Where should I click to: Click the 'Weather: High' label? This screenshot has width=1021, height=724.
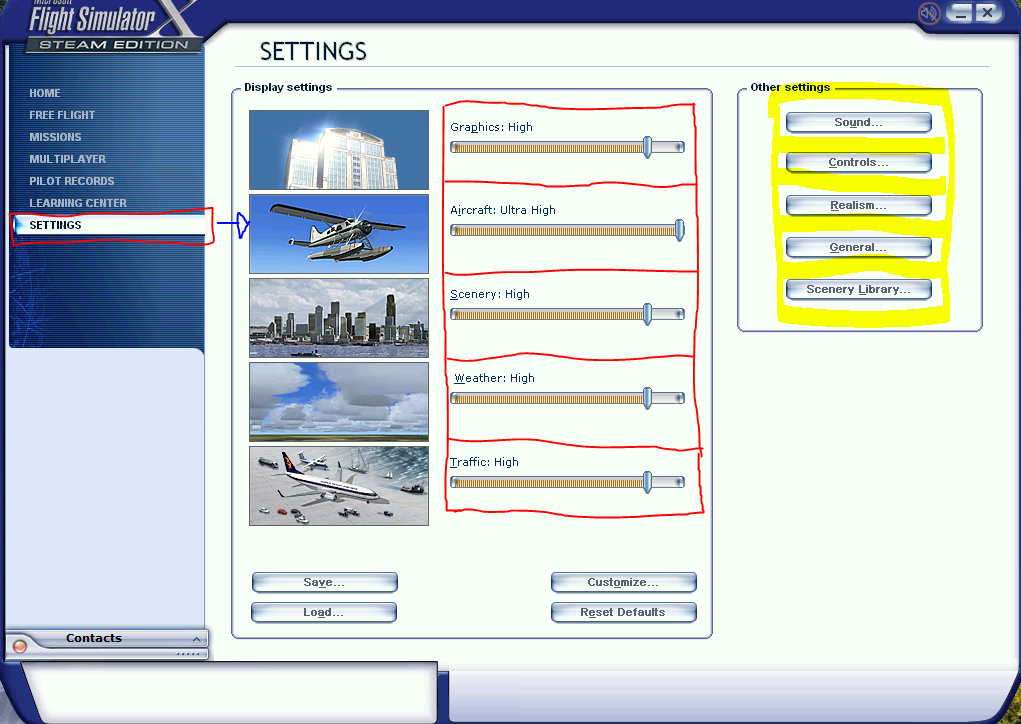[x=494, y=378]
